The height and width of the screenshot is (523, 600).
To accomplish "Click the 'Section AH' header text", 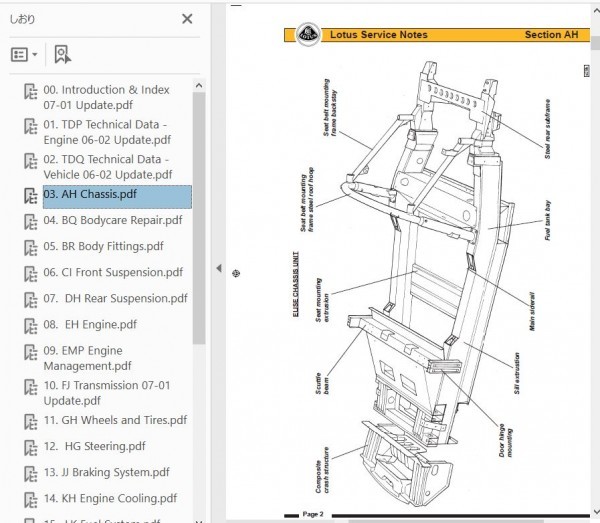I will pos(551,35).
